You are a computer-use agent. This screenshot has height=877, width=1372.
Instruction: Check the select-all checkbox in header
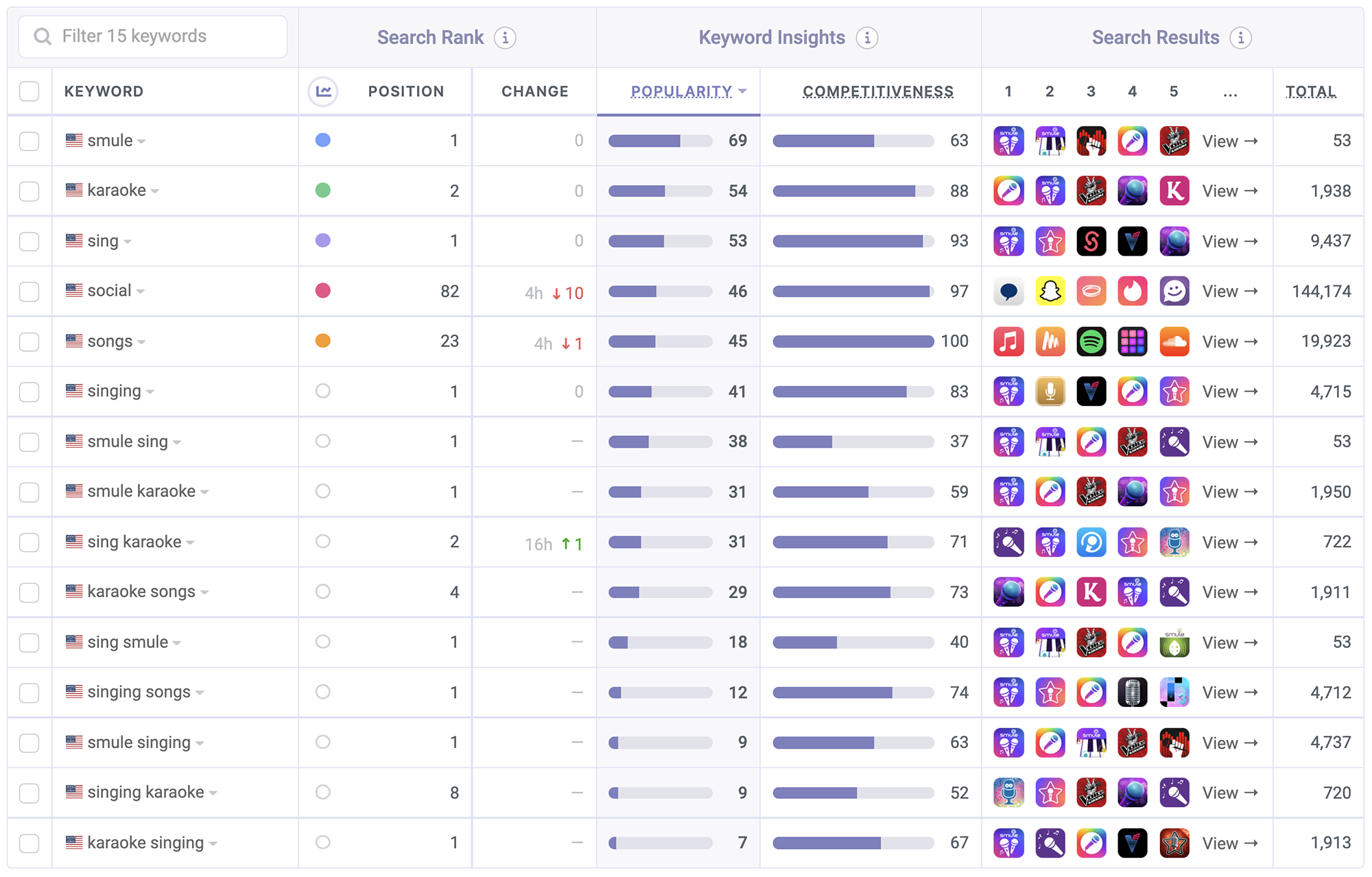click(29, 91)
